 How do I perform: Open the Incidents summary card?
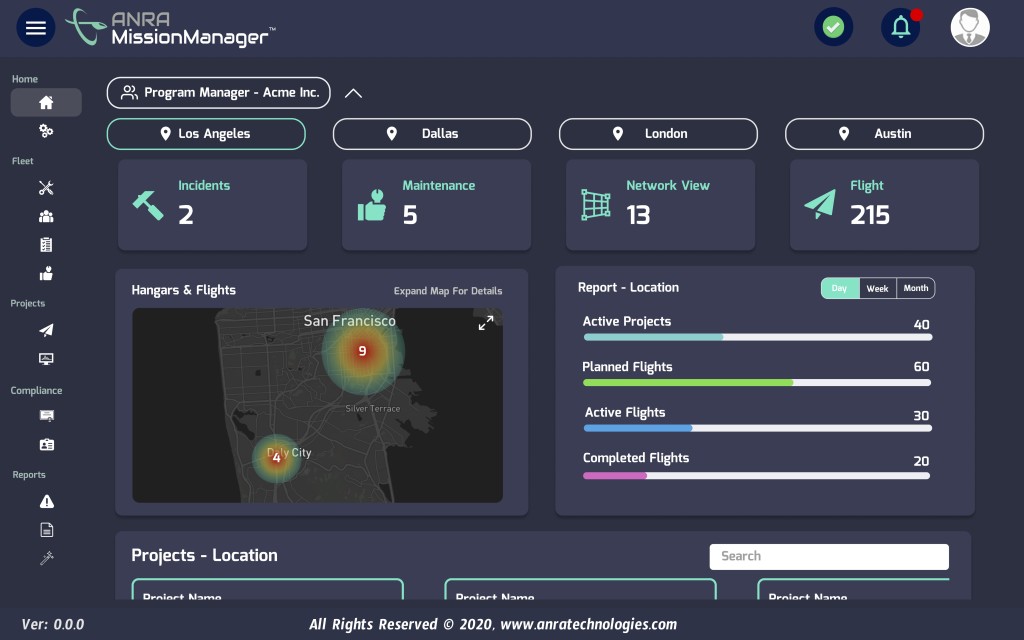click(x=212, y=204)
